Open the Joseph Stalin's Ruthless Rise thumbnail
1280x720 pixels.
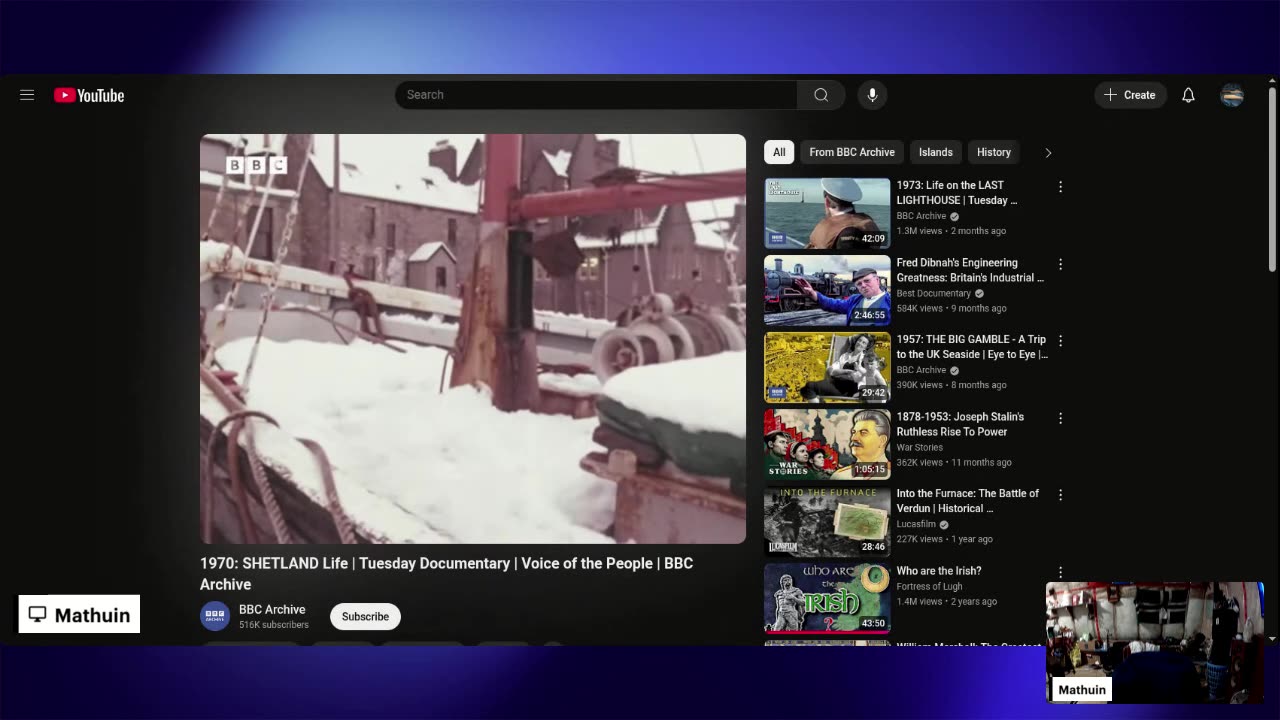tap(827, 444)
